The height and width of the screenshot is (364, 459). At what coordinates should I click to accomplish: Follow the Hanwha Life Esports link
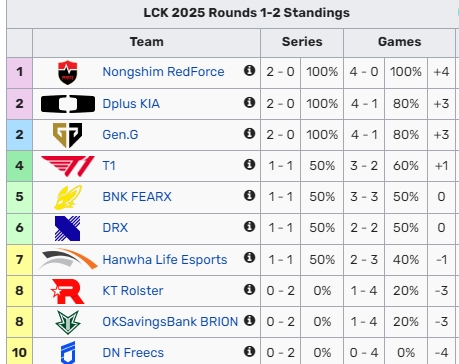point(165,259)
